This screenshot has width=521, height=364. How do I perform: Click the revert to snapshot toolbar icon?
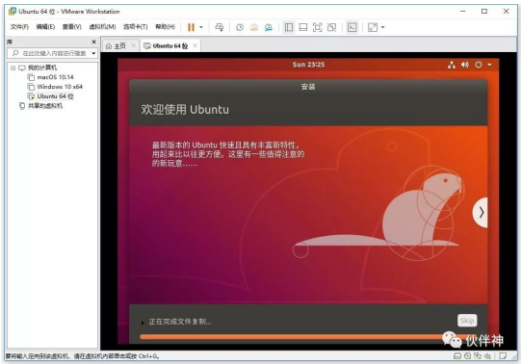pos(254,27)
